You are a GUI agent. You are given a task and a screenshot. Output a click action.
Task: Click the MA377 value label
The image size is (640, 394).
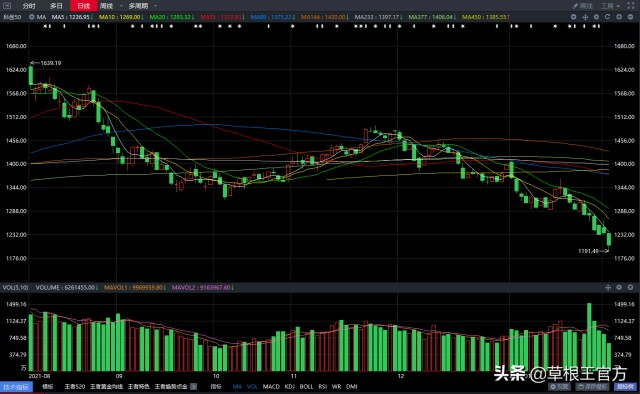(x=432, y=17)
